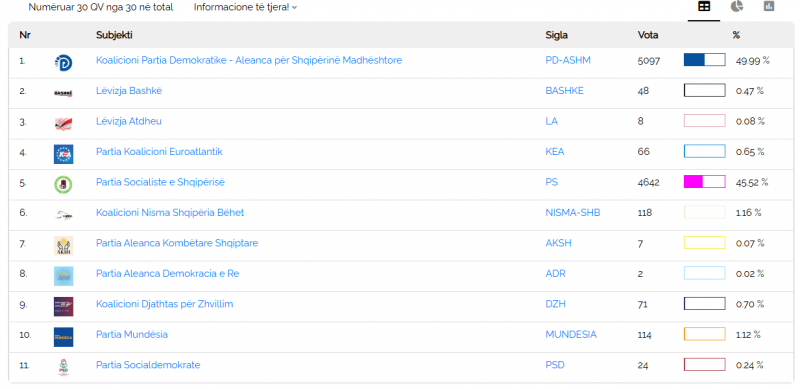
Task: Click the DZH coalition logo
Action: [63, 307]
